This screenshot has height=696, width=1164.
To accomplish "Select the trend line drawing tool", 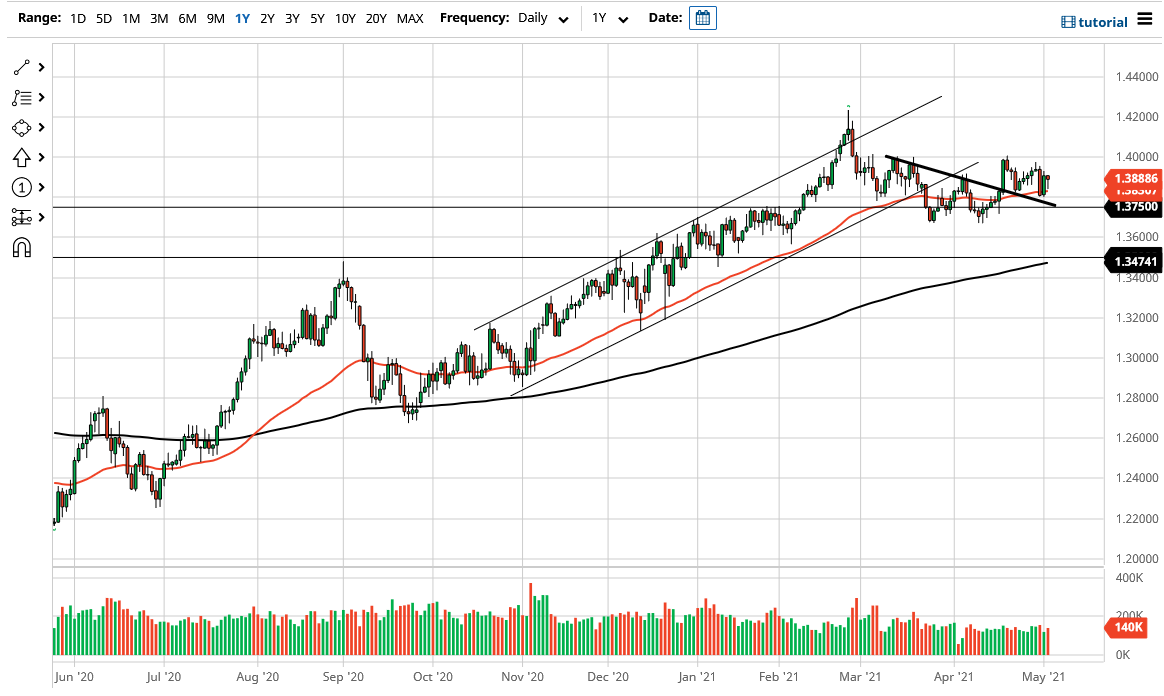I will [x=22, y=68].
